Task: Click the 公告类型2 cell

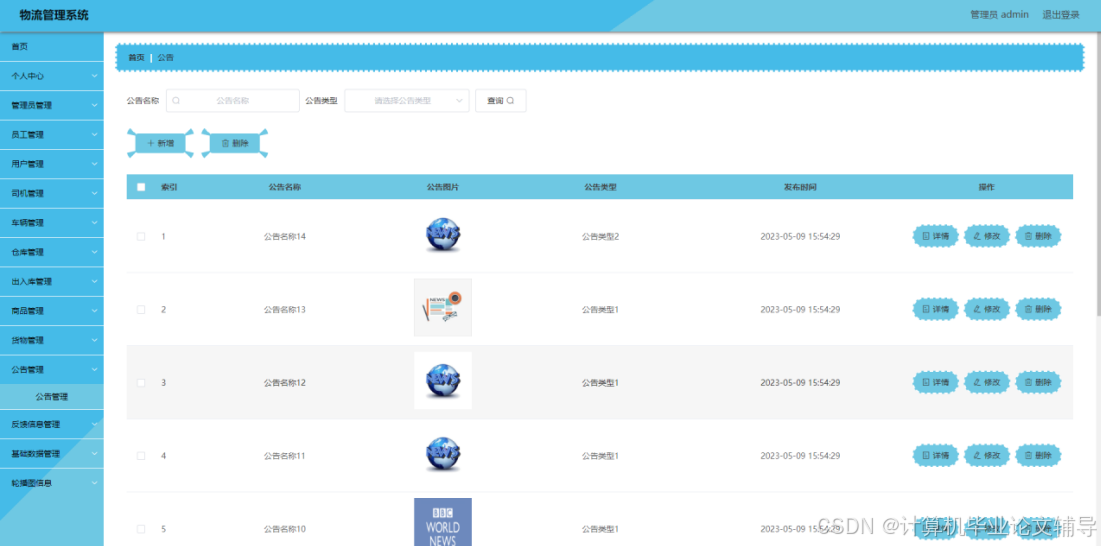Action: 600,237
